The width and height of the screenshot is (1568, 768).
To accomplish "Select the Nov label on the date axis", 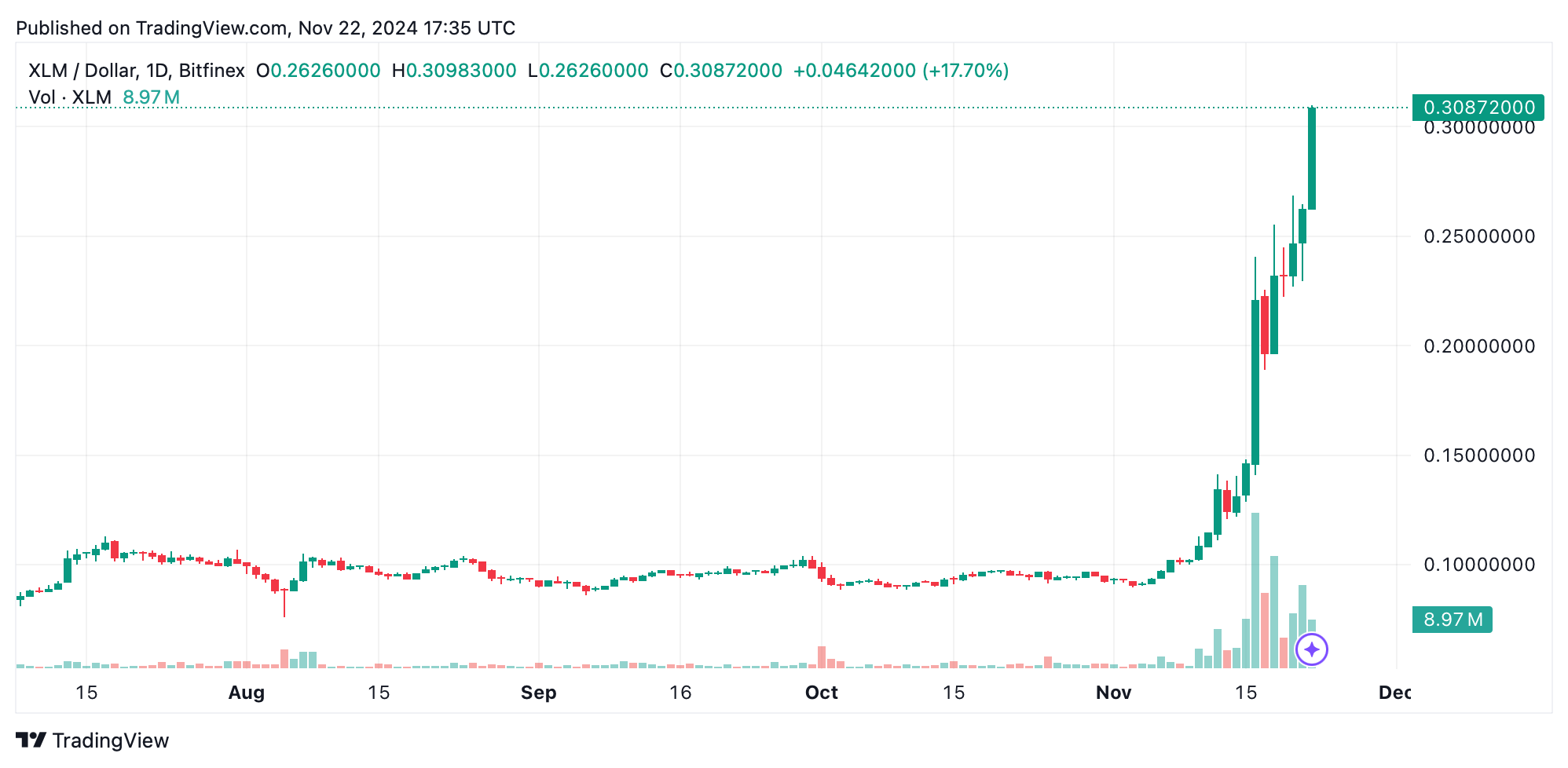I will point(1115,693).
